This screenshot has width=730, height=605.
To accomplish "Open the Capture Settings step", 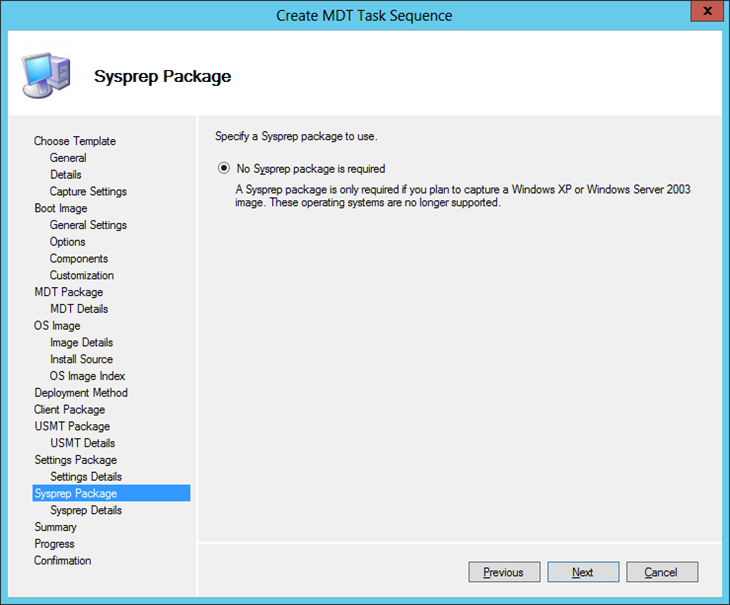I will click(x=88, y=191).
